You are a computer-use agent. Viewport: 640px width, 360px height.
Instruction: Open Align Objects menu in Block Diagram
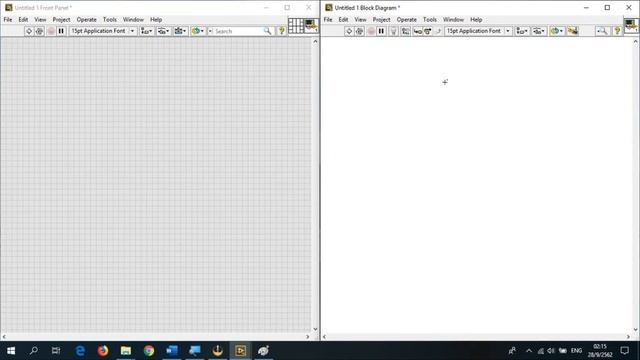[522, 31]
